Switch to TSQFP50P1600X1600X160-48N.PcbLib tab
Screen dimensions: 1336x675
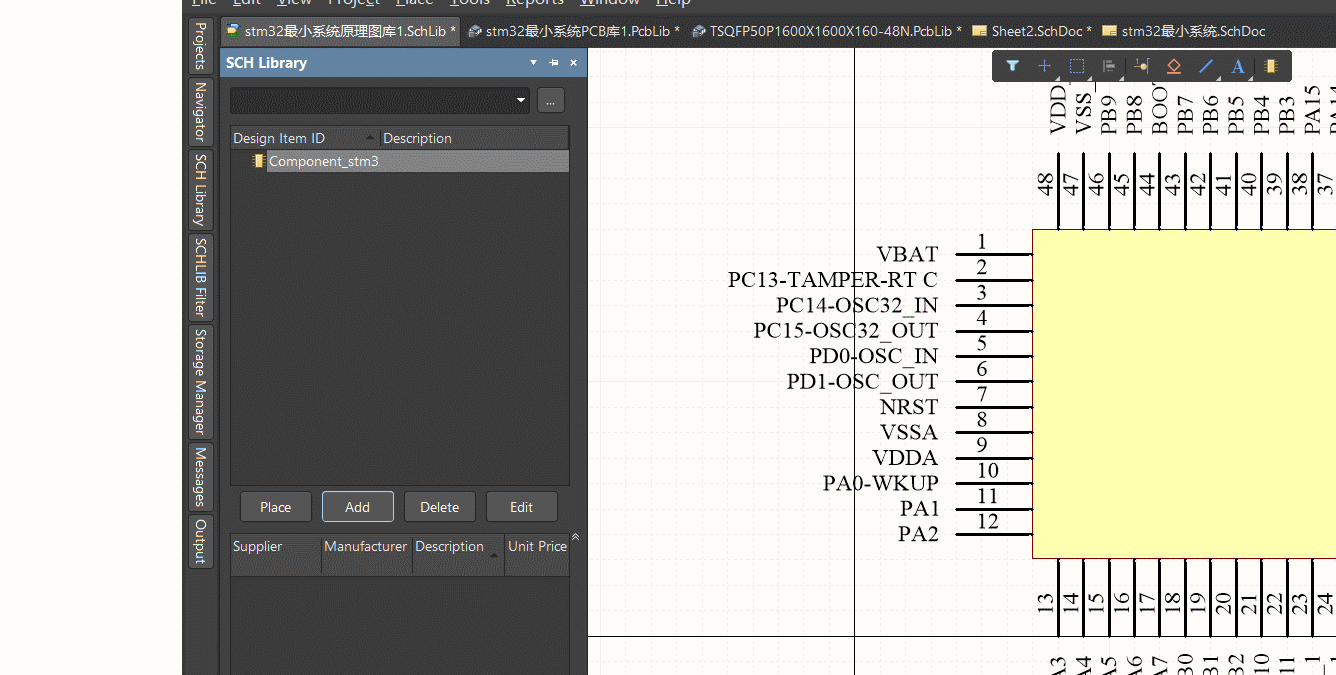coord(827,31)
